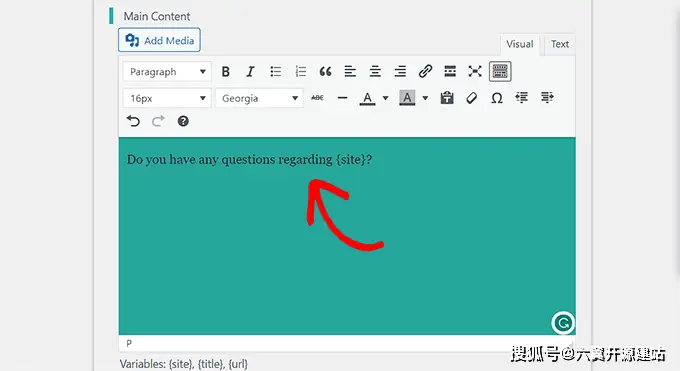This screenshot has width=680, height=371.
Task: Click the insert link icon
Action: 425,72
